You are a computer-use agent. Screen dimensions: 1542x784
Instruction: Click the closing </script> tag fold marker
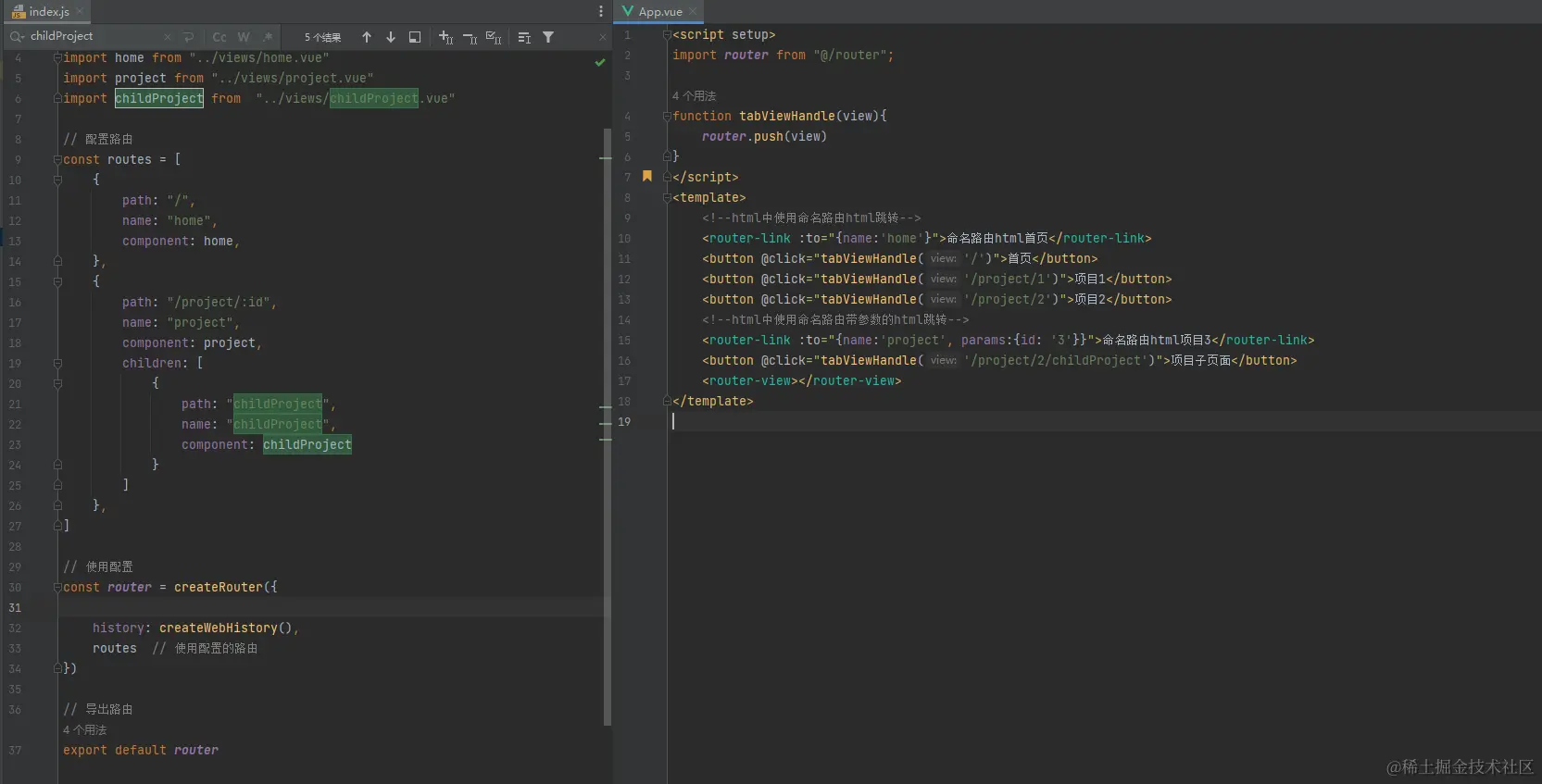point(667,177)
